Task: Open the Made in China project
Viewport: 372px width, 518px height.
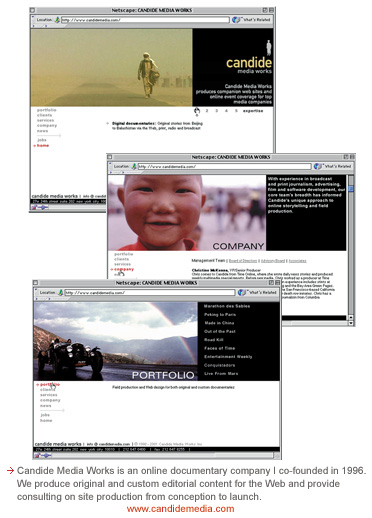Action: [x=219, y=323]
